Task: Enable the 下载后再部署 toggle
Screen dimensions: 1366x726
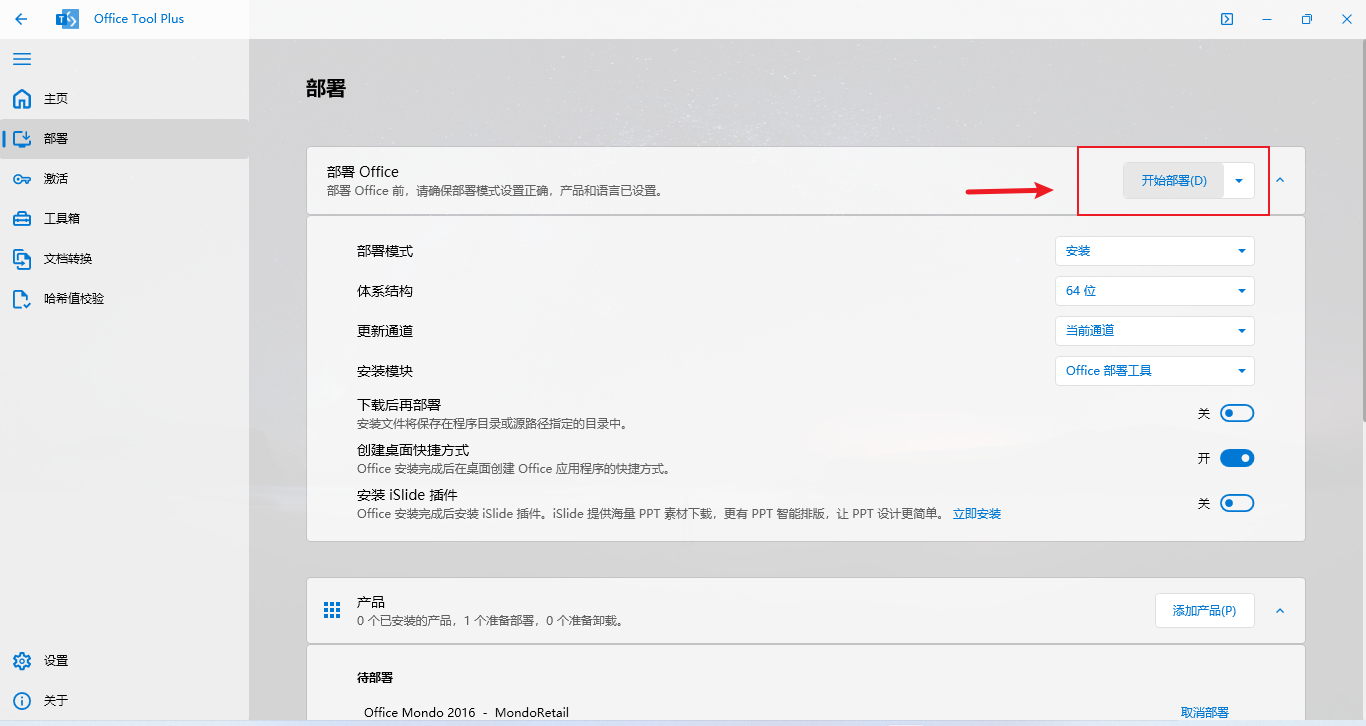Action: tap(1237, 413)
